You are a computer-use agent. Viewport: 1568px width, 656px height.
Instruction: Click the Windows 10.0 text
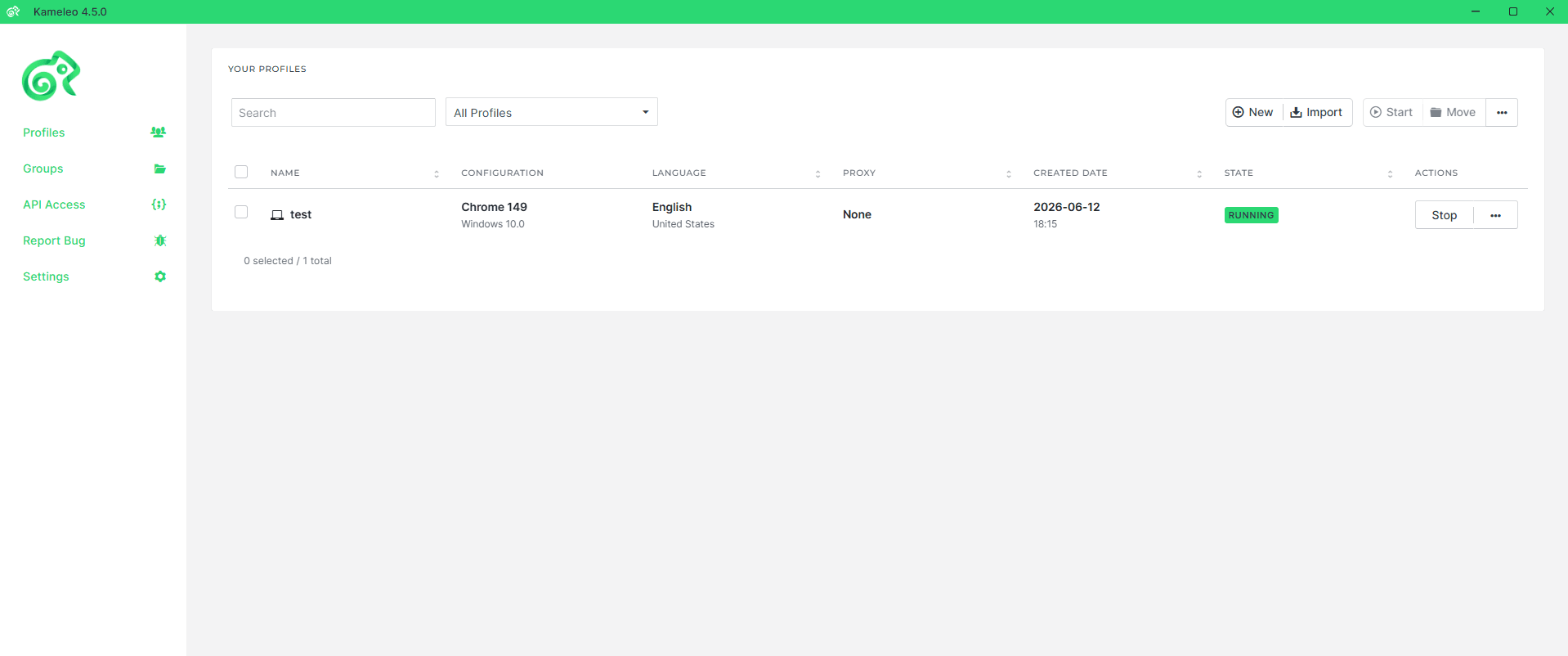click(493, 224)
